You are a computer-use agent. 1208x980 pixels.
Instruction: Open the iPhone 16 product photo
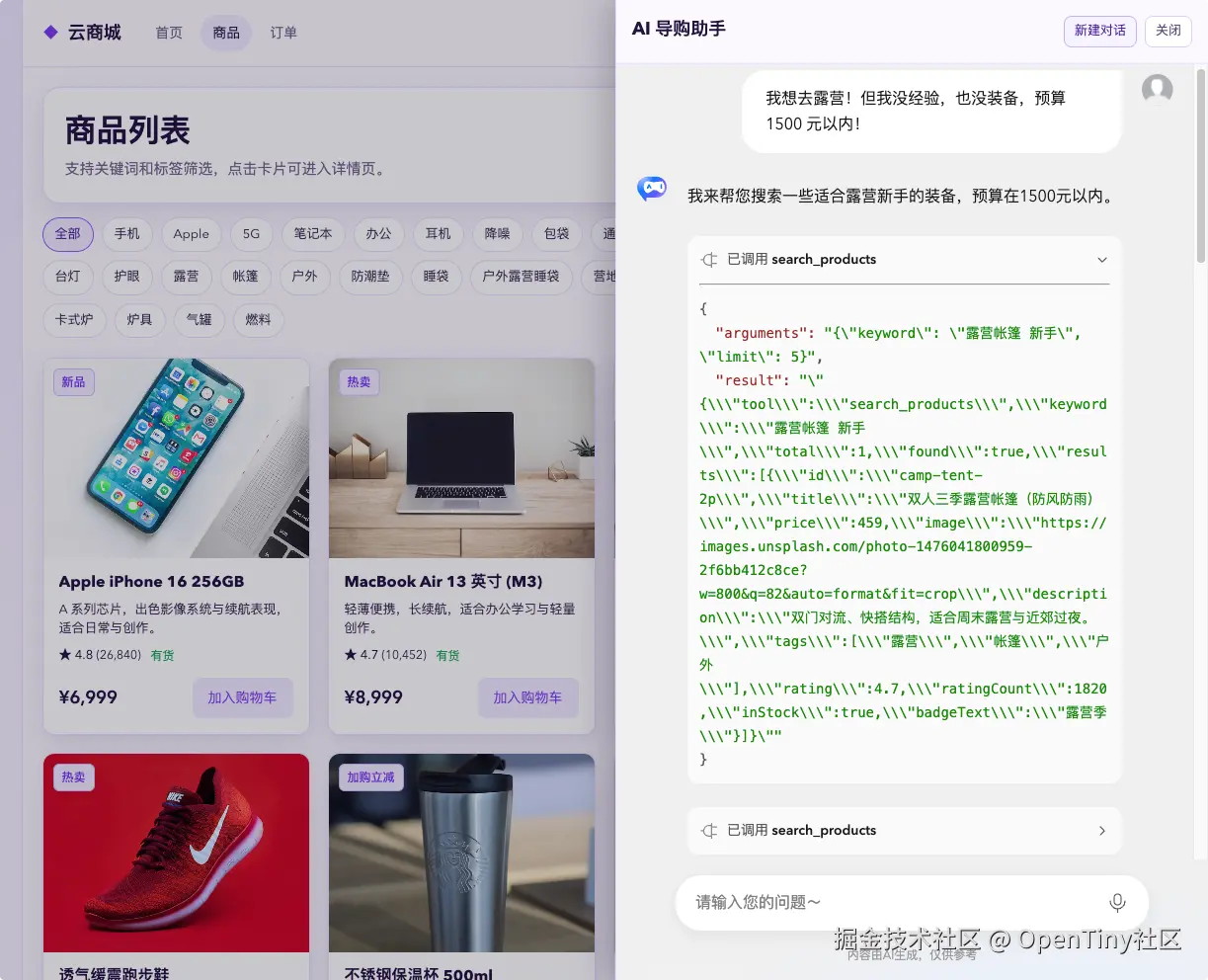(x=177, y=458)
